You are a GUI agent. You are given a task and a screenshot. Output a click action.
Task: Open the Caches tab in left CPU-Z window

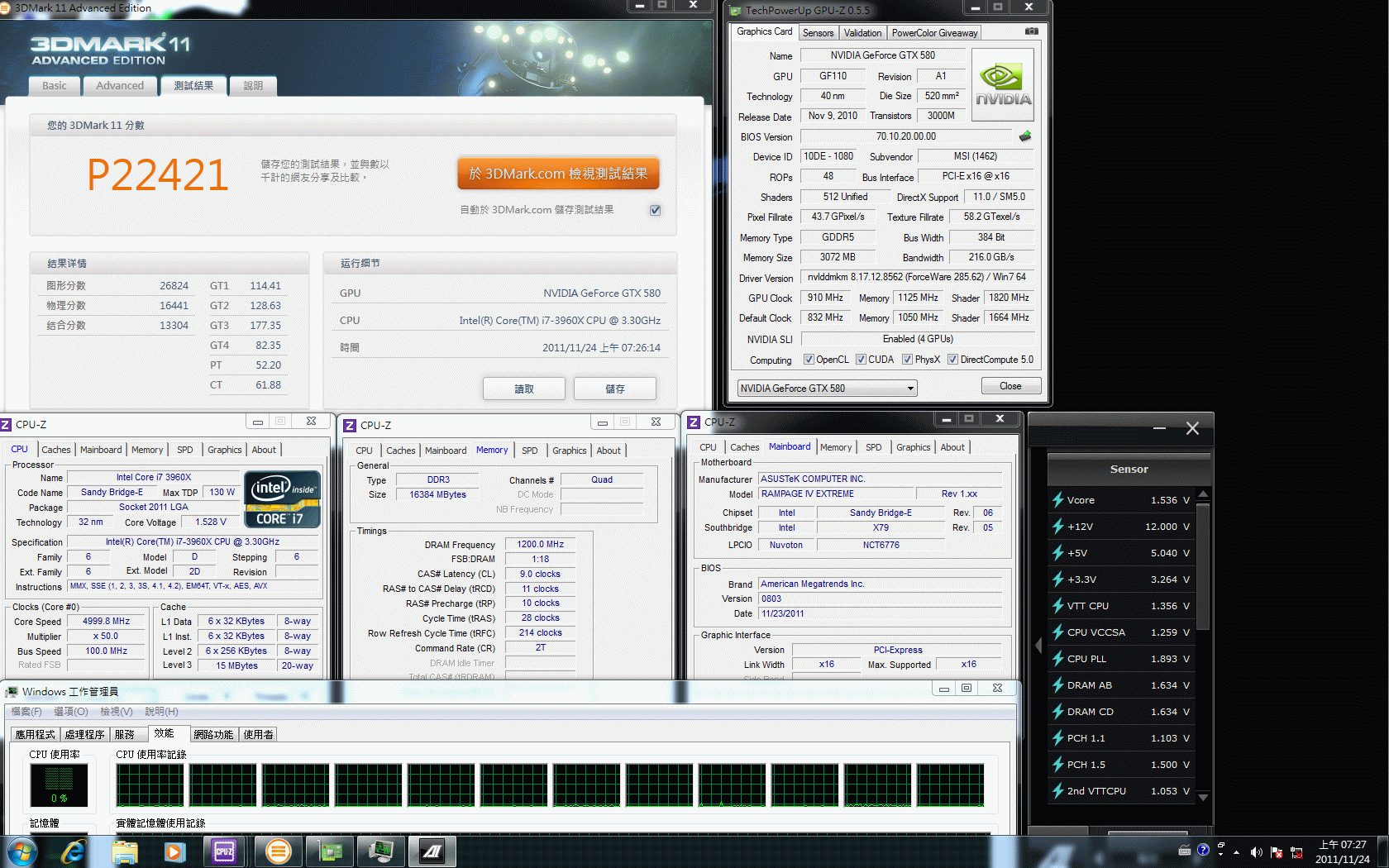tap(56, 450)
